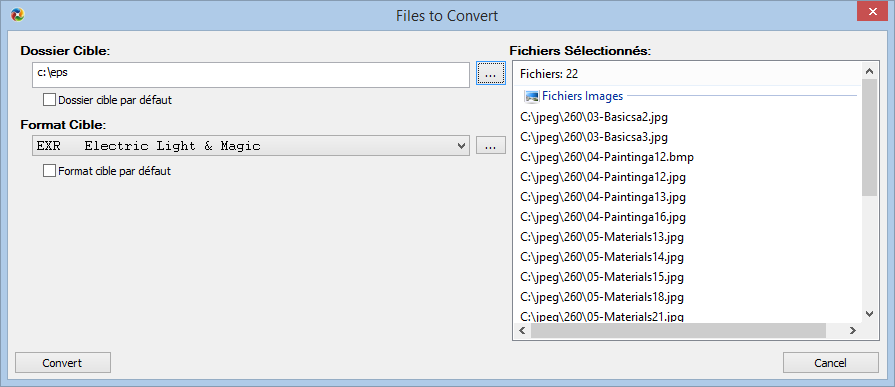Click the horizontal scroll left arrow
The width and height of the screenshot is (895, 387).
[x=523, y=330]
